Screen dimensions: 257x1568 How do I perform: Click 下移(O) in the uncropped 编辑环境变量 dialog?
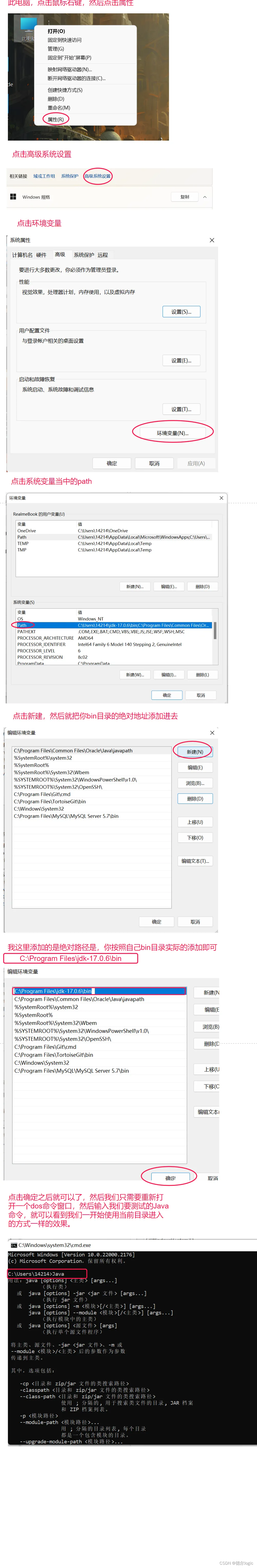[195, 838]
